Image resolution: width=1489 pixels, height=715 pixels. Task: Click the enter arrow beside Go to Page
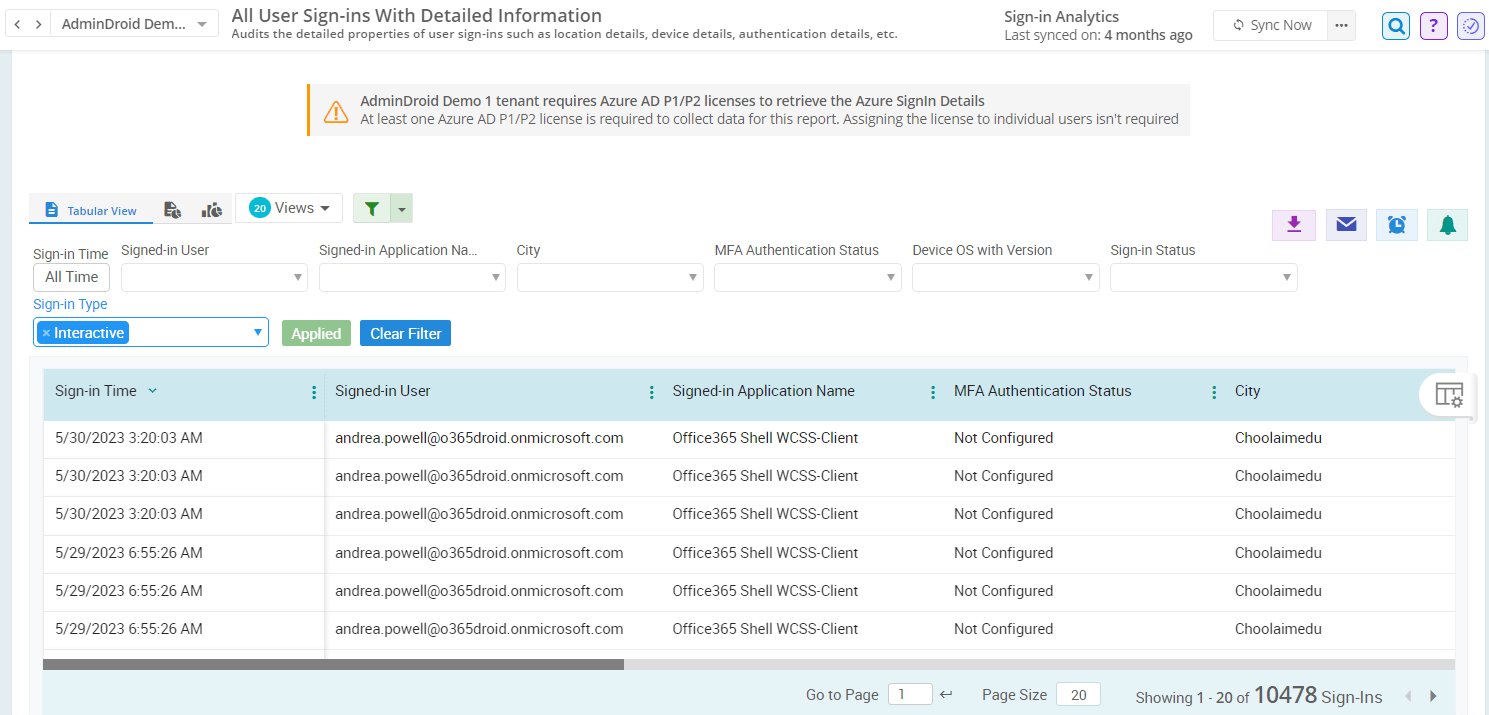pos(946,694)
